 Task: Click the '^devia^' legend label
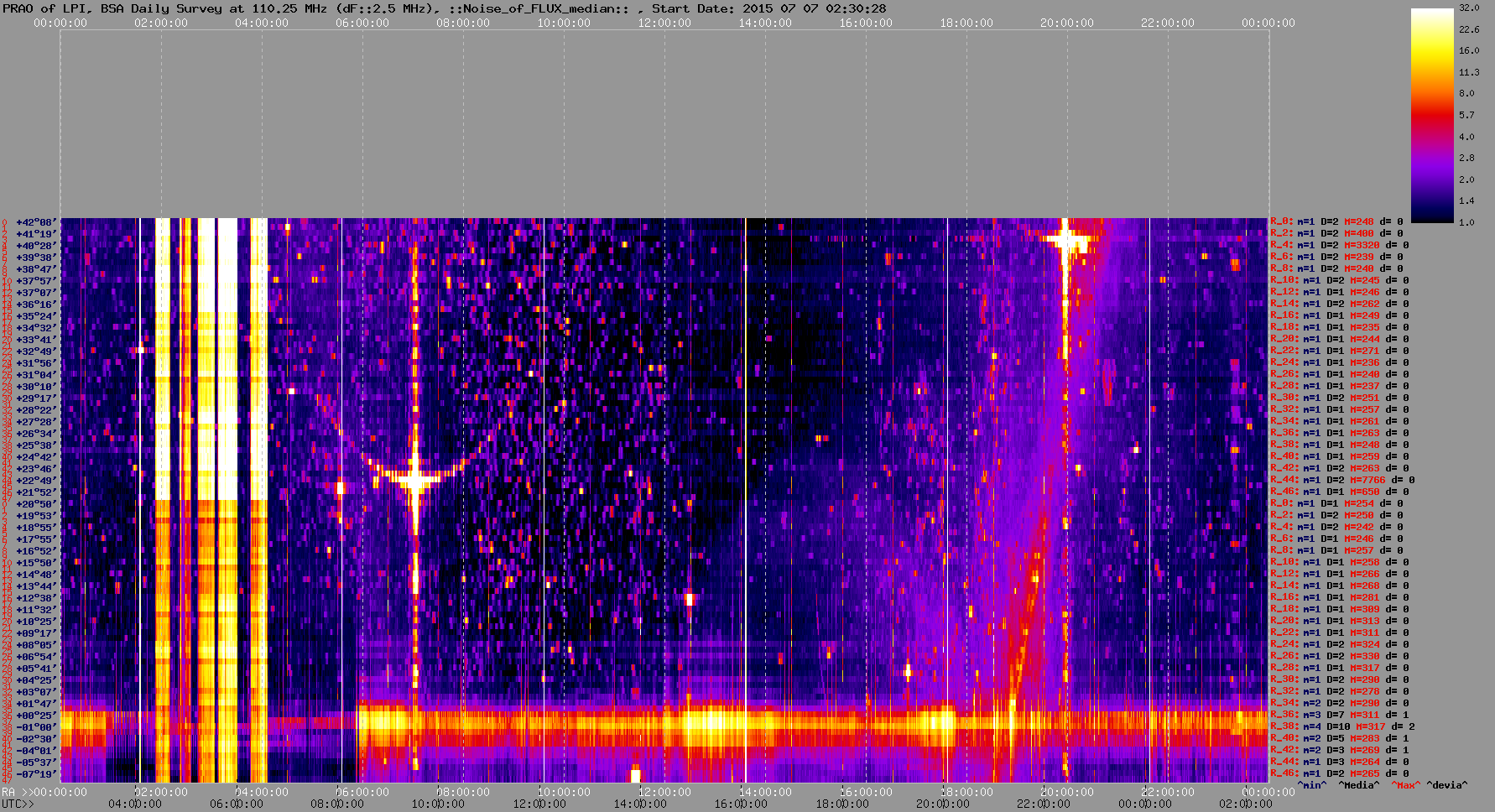(1447, 786)
